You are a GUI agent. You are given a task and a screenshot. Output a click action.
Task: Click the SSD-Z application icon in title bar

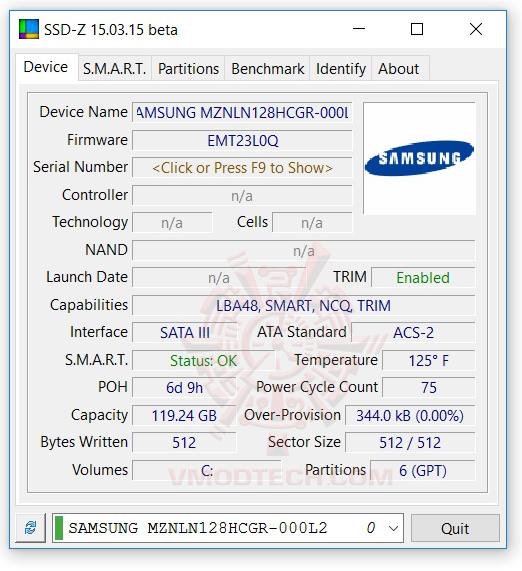pyautogui.click(x=29, y=29)
